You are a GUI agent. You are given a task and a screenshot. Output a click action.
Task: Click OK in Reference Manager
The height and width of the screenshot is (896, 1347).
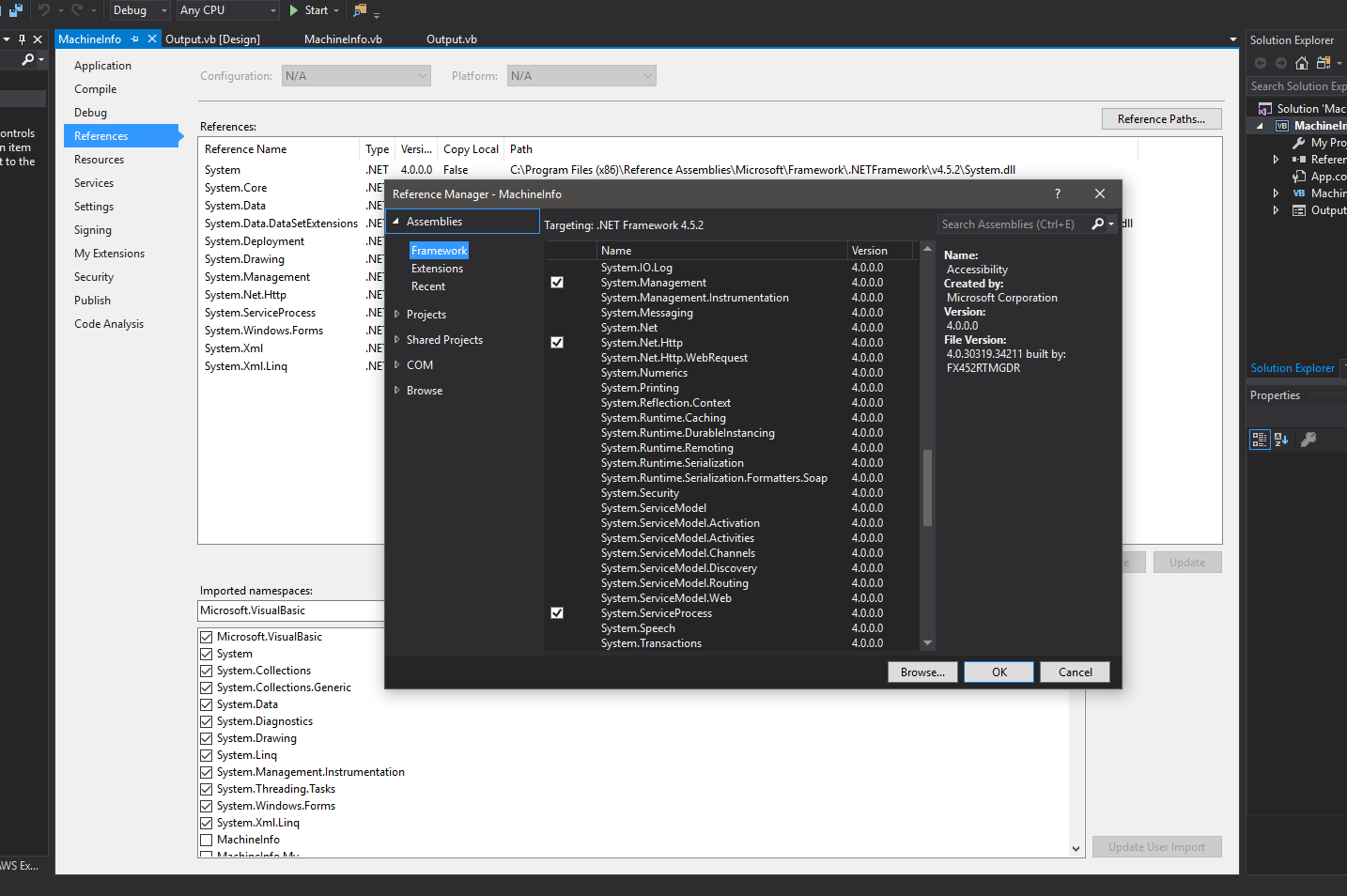pos(999,672)
